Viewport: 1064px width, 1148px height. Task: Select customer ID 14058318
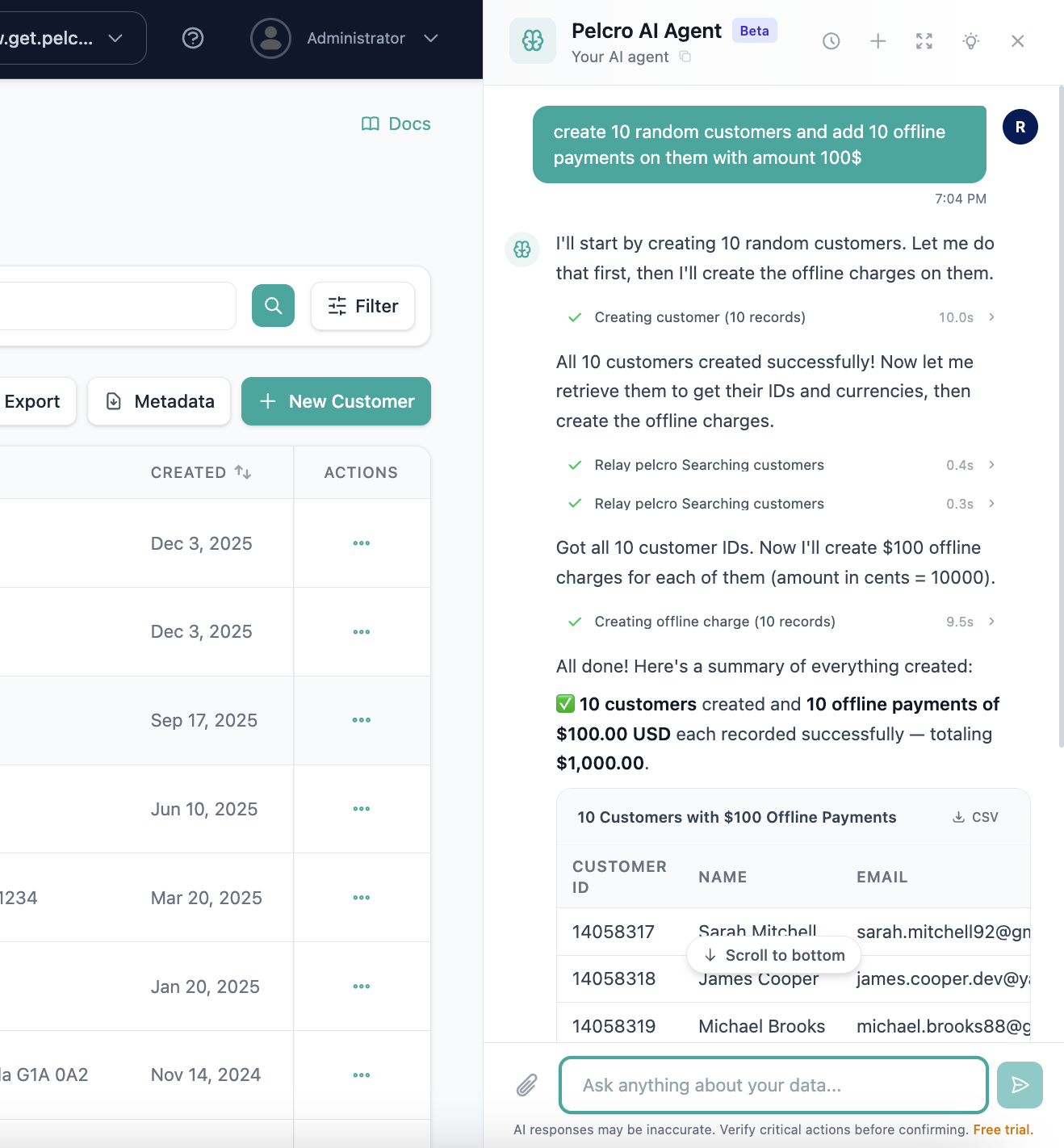(x=614, y=978)
